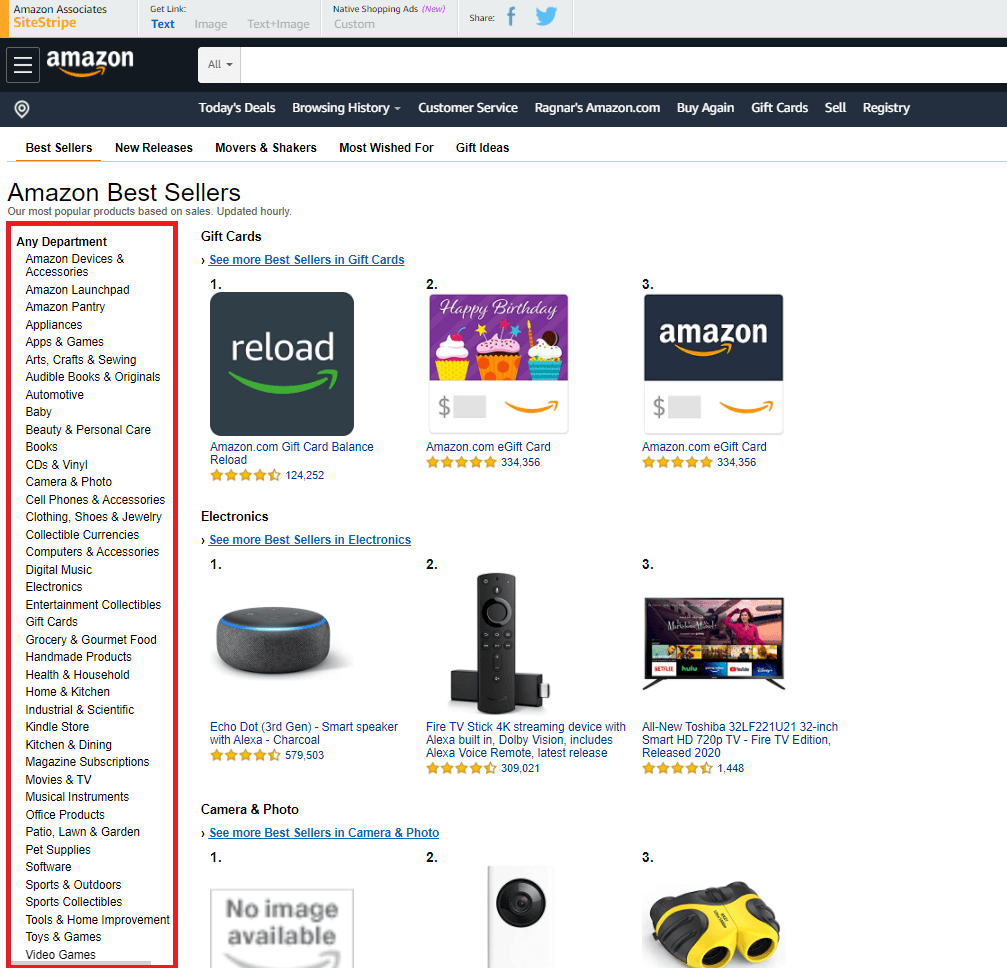Viewport: 1007px width, 968px height.
Task: Expand the All search category dropdown
Action: [x=220, y=65]
